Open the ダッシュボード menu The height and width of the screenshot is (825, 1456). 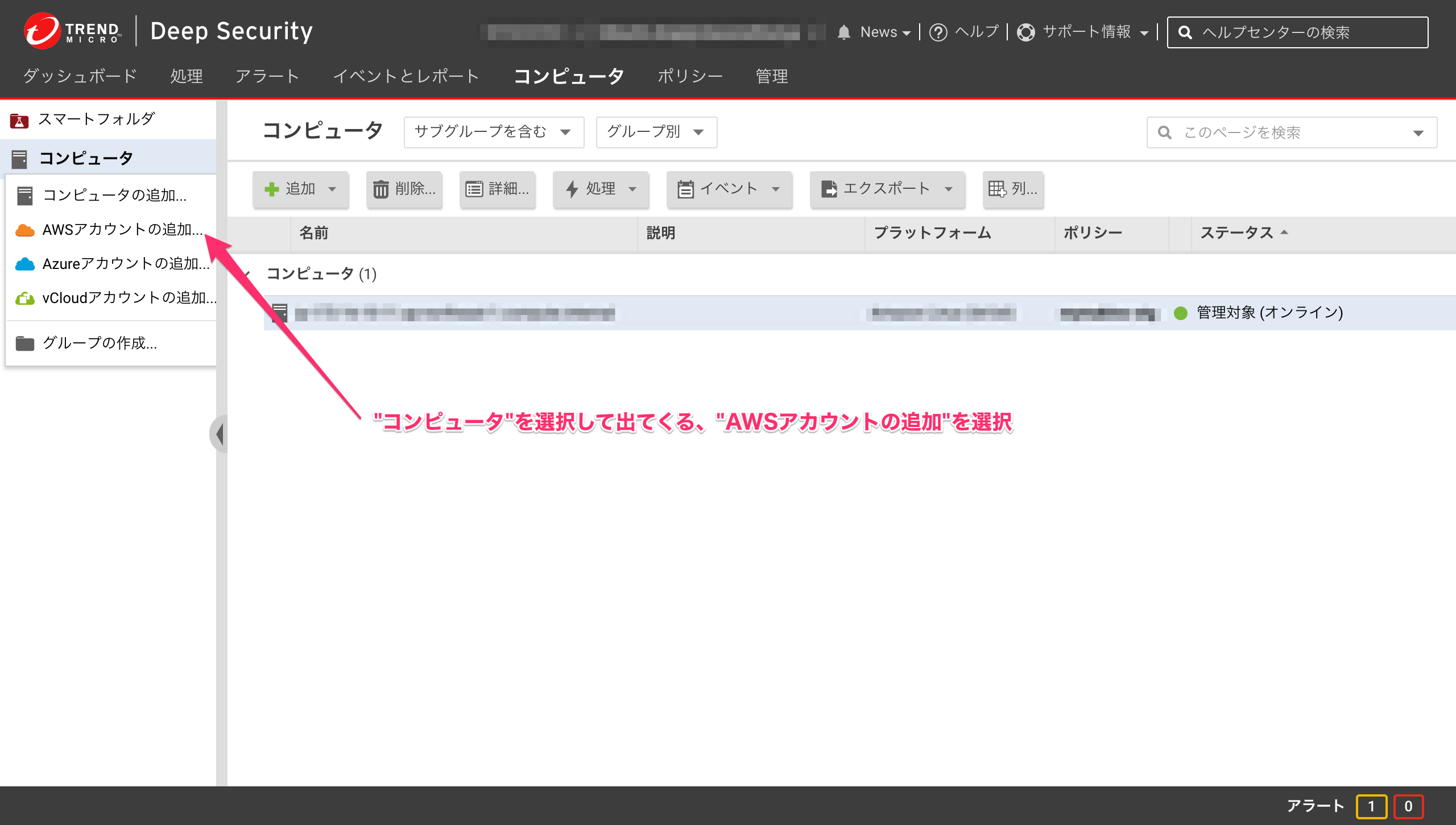[78, 76]
